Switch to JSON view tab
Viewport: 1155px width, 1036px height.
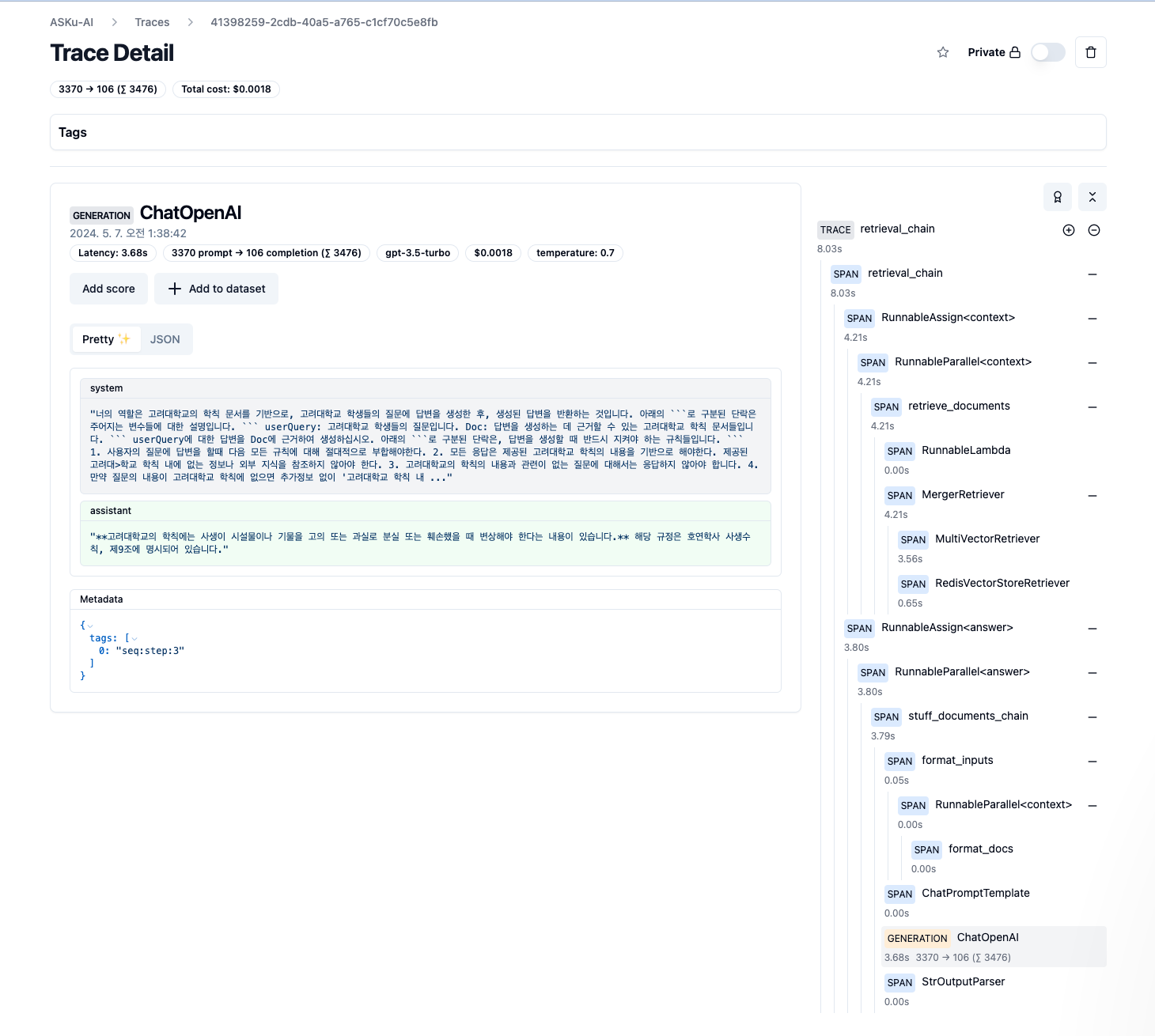[x=165, y=339]
